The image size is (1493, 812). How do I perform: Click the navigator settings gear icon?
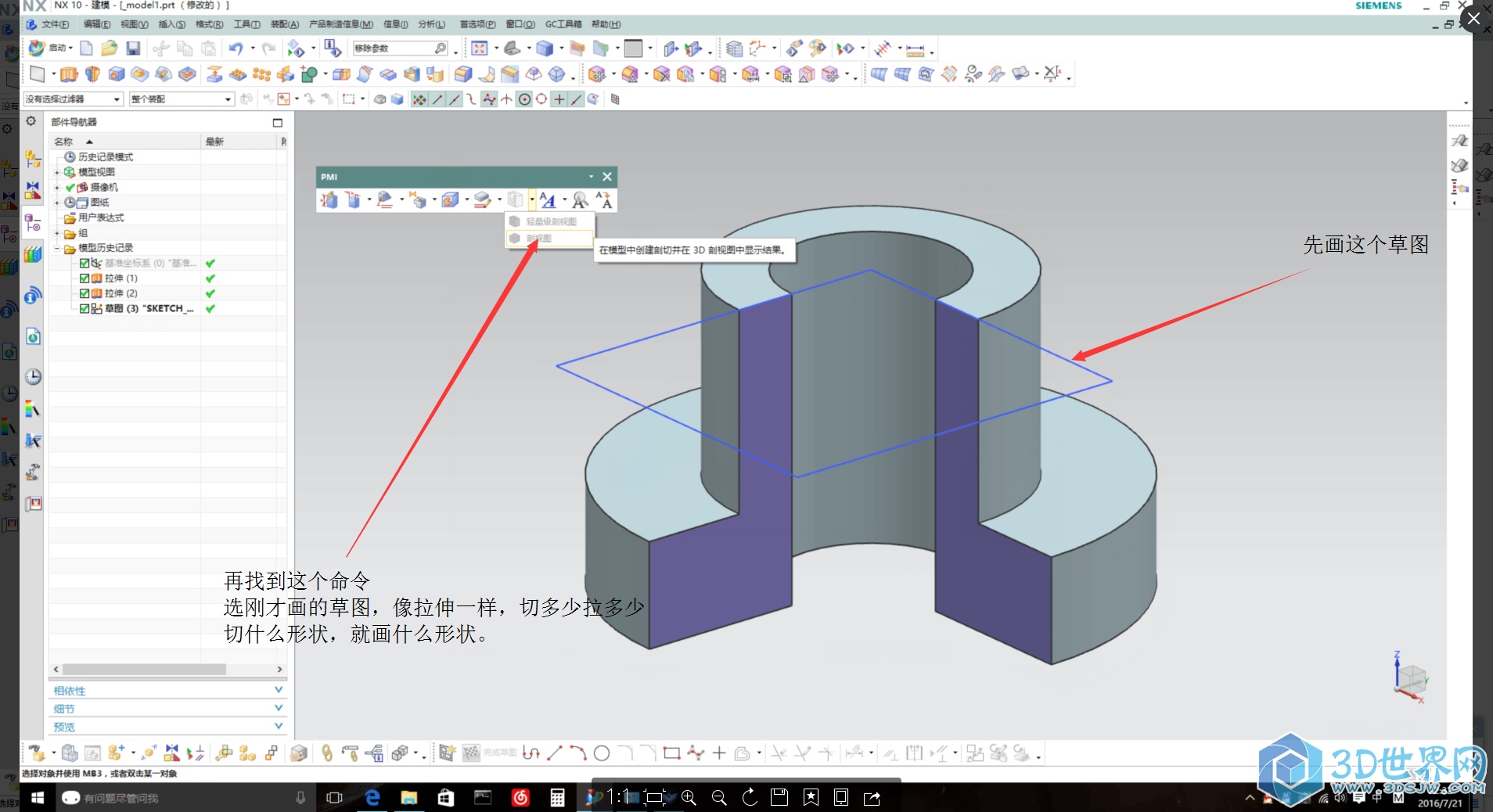coord(31,121)
